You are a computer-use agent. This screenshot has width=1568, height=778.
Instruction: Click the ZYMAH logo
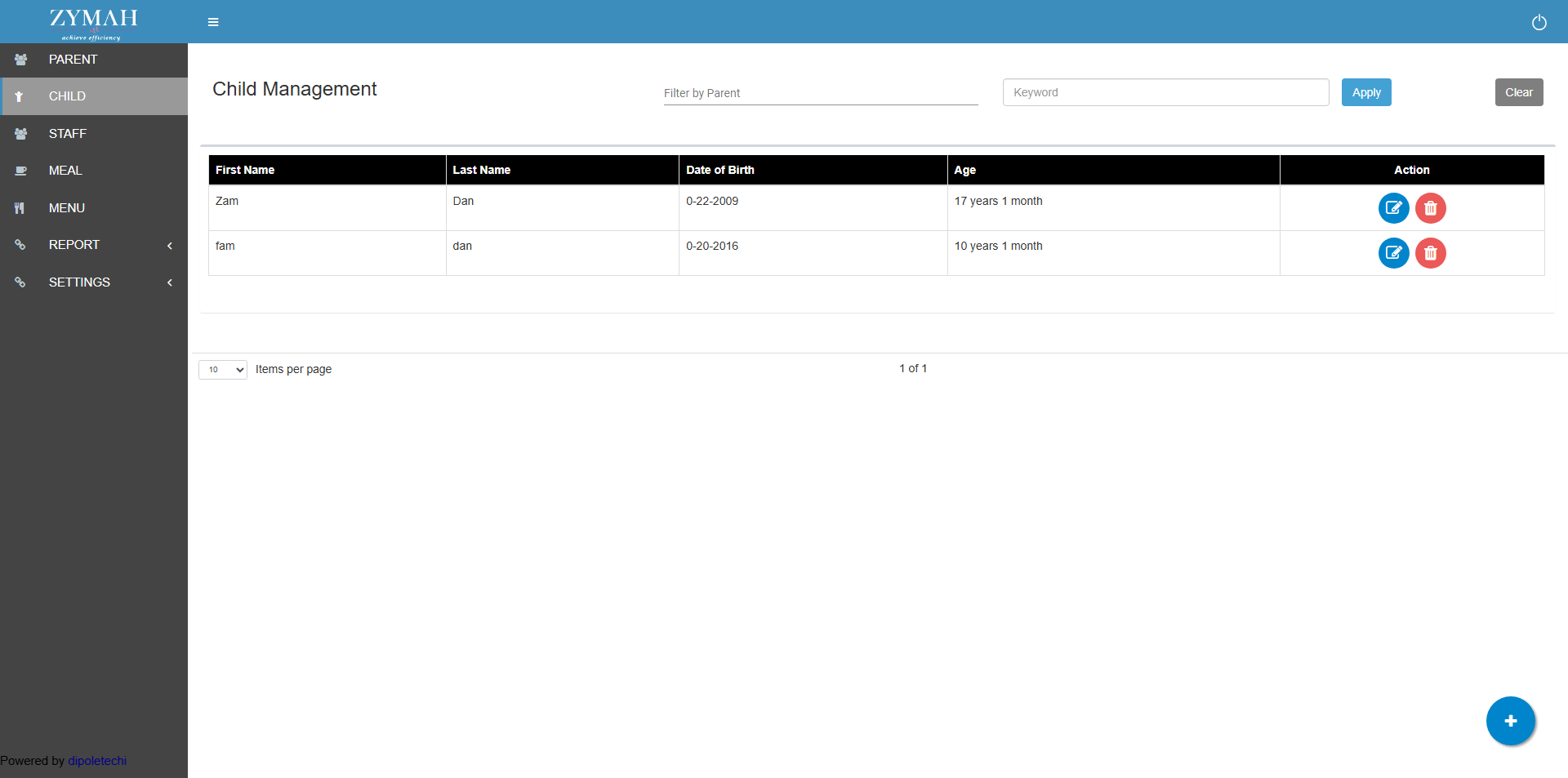coord(93,22)
